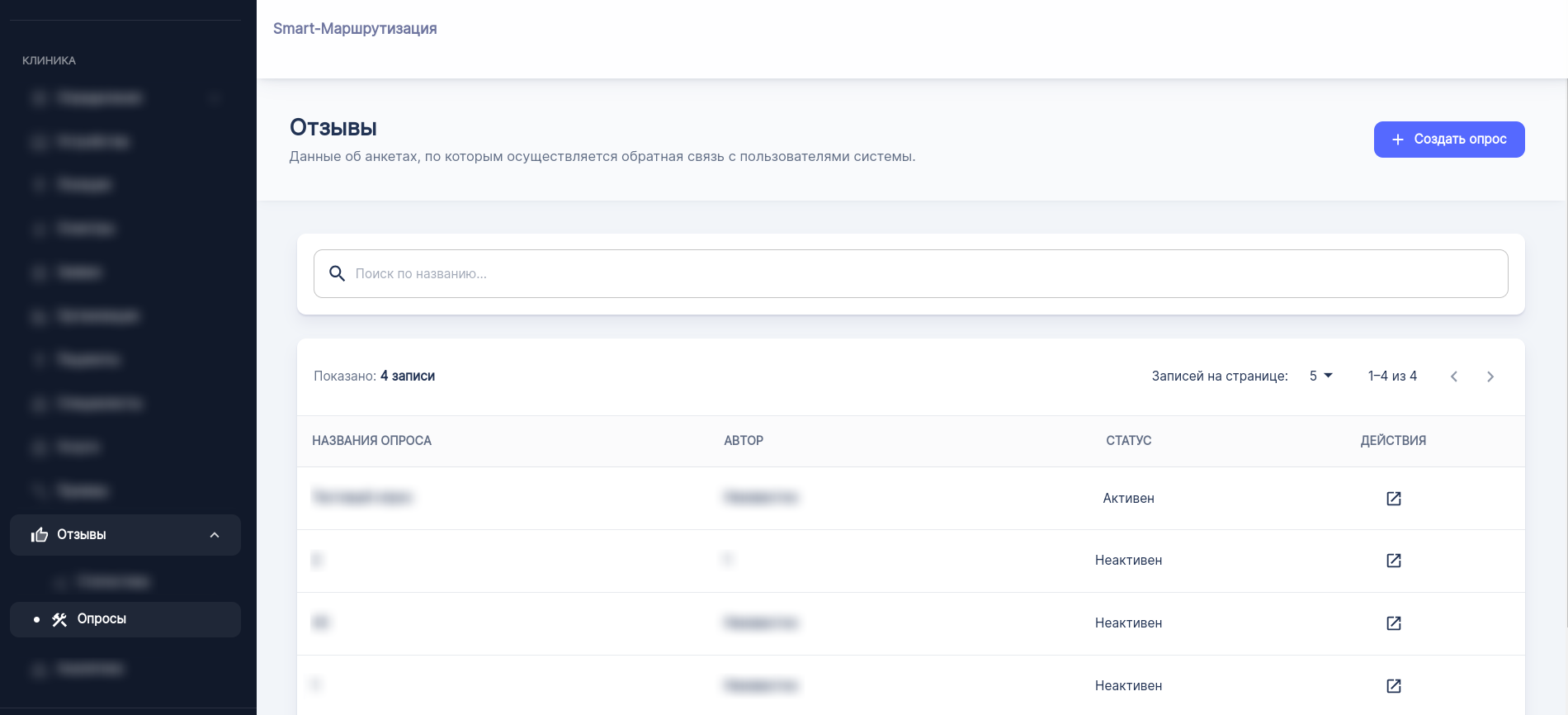The width and height of the screenshot is (1568, 715).
Task: Click the НАЗВАНИЯ ОПРОСА column header
Action: pos(371,441)
